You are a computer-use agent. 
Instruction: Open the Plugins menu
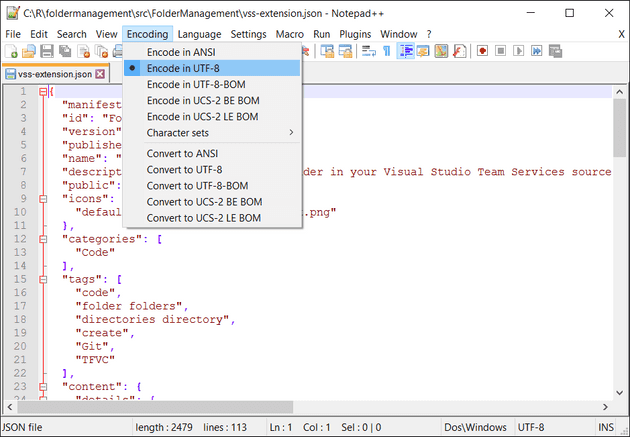[x=355, y=34]
